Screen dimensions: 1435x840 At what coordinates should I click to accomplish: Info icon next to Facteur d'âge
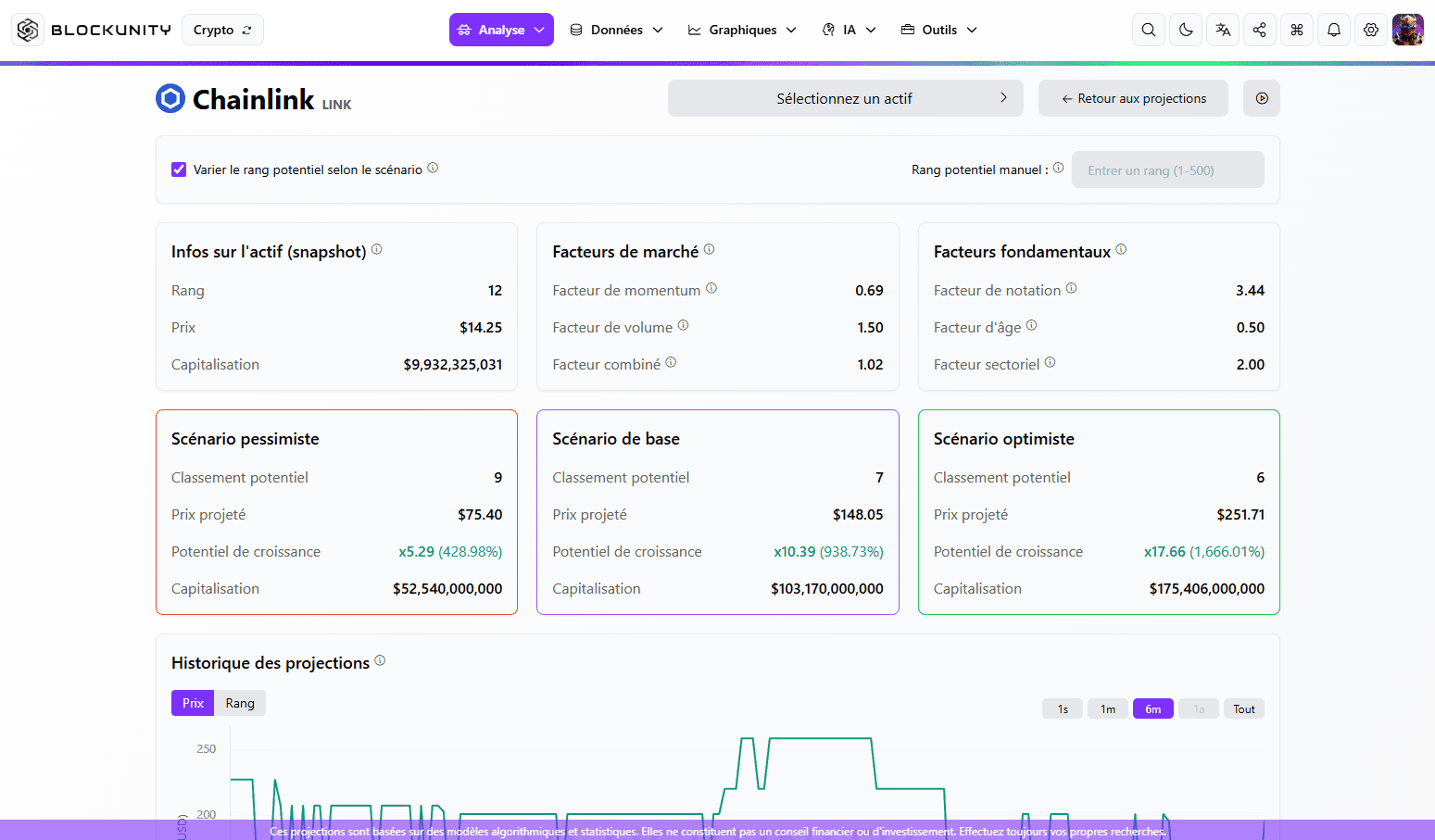point(1031,325)
